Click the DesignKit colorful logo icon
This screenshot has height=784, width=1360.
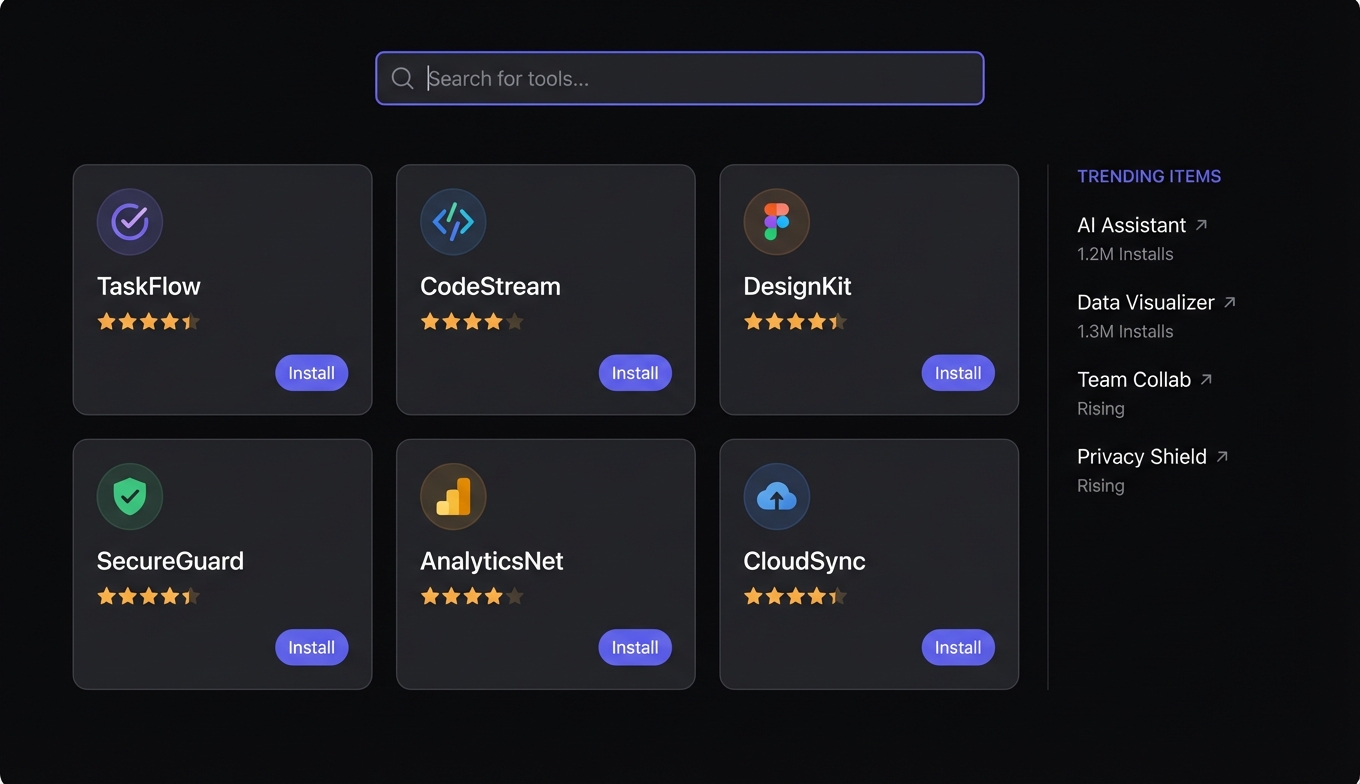pyautogui.click(x=776, y=221)
